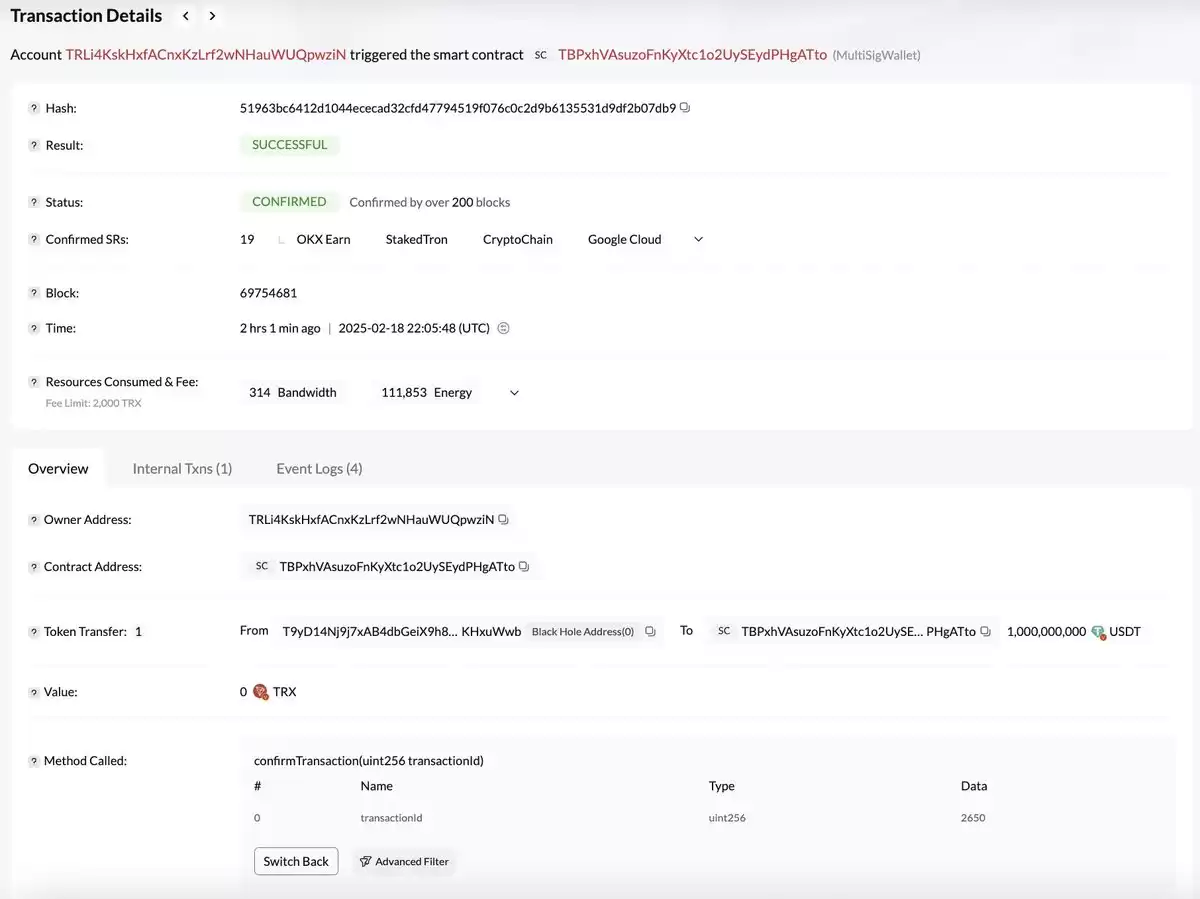The width and height of the screenshot is (1200, 899).
Task: Click the Google Cloud representative
Action: (625, 239)
